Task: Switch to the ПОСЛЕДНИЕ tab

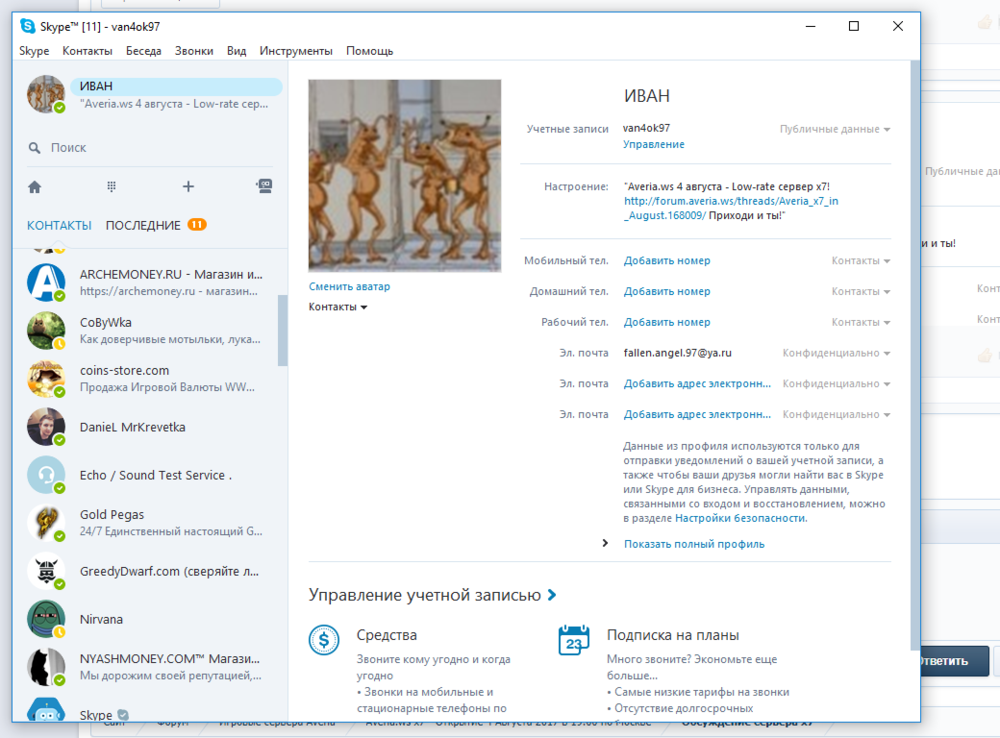Action: pyautogui.click(x=143, y=225)
